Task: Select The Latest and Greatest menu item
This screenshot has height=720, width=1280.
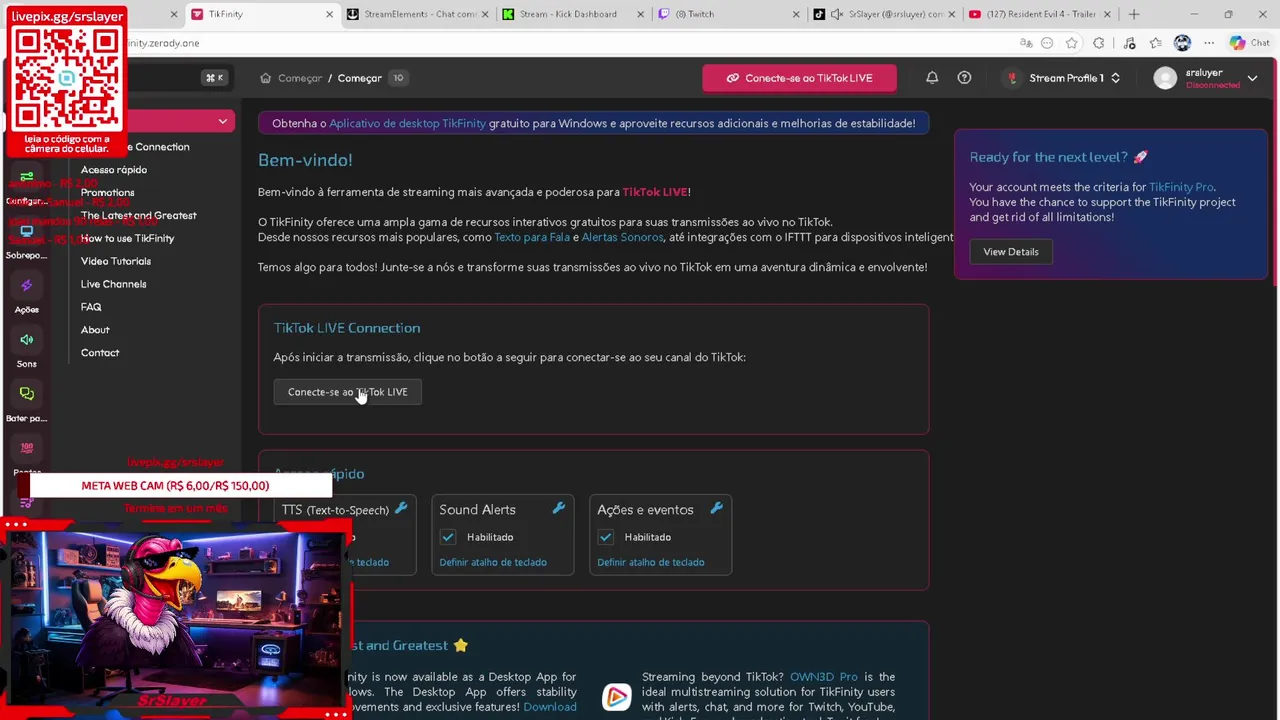Action: pyautogui.click(x=139, y=215)
